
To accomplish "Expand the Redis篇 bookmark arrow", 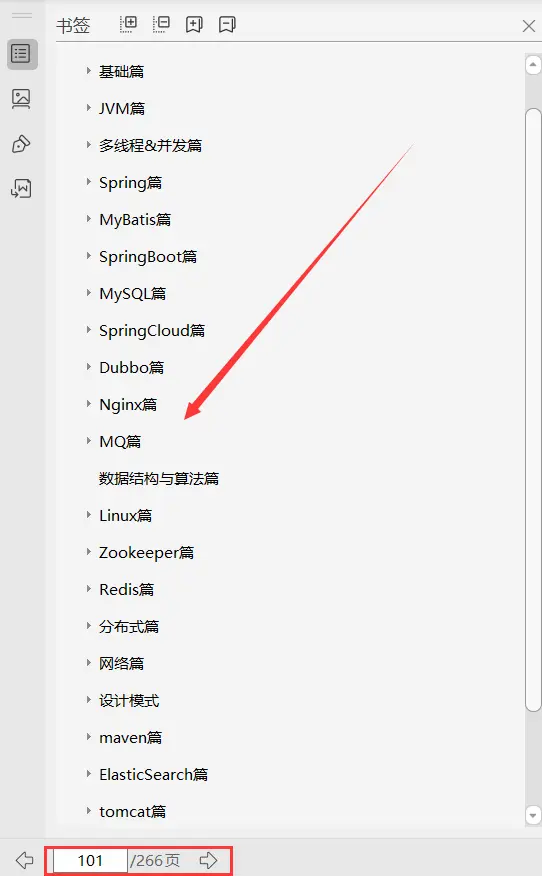I will tap(88, 589).
